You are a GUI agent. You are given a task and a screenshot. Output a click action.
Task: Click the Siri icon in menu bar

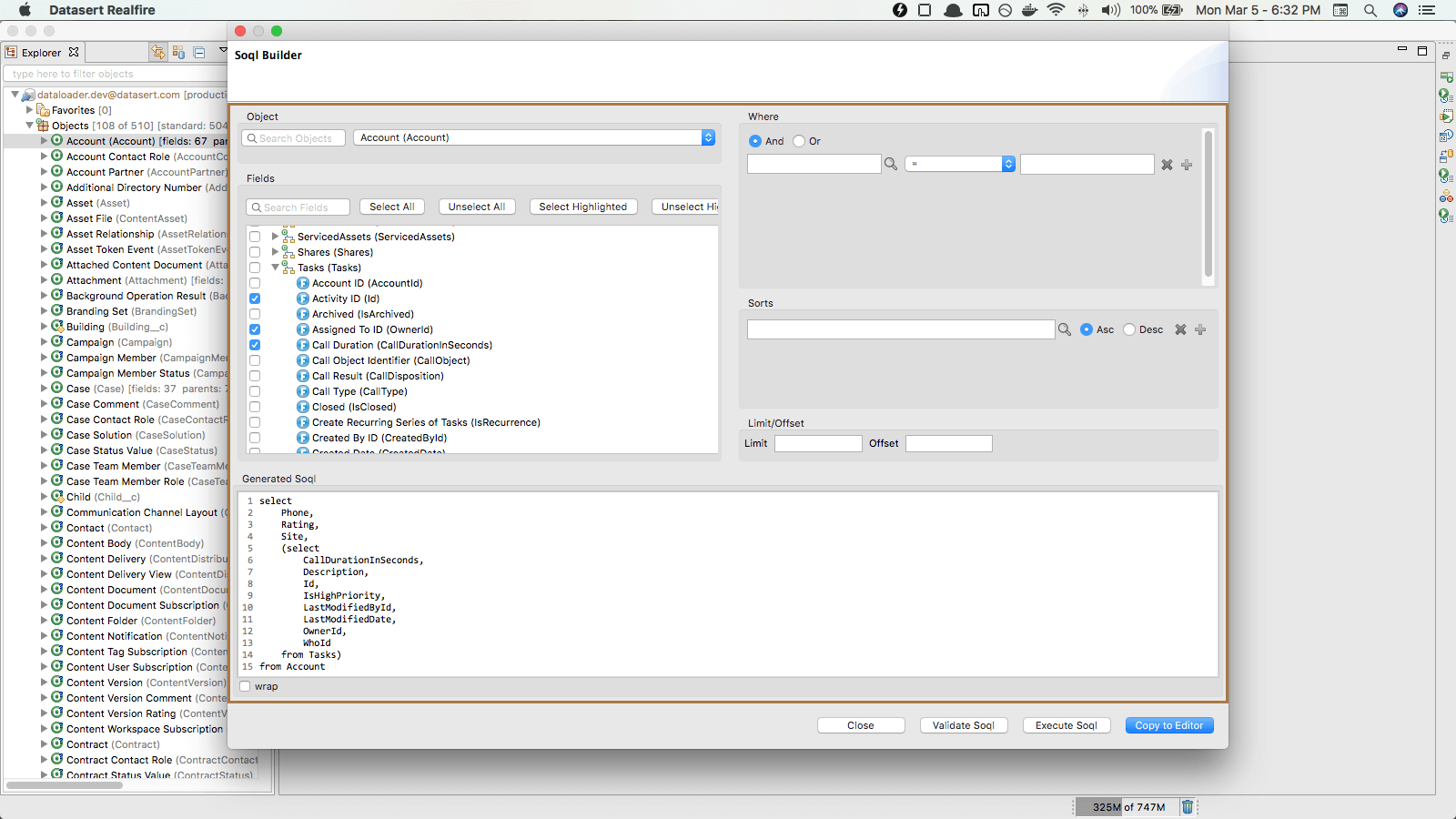point(1400,10)
